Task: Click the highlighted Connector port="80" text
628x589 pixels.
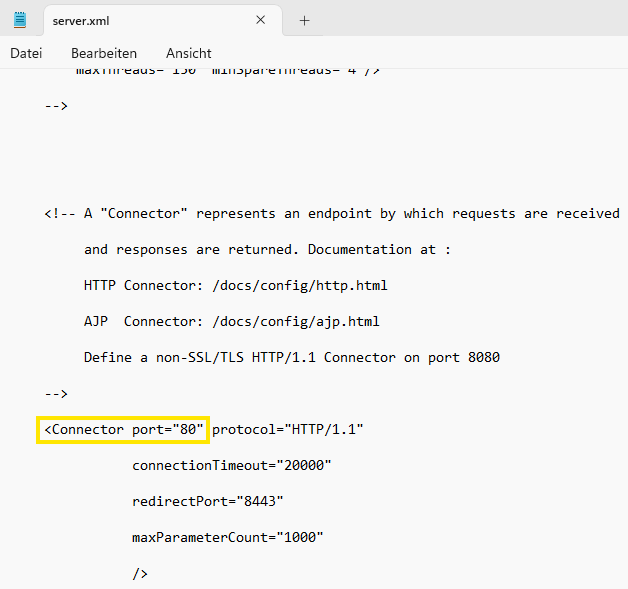Action: tap(123, 430)
